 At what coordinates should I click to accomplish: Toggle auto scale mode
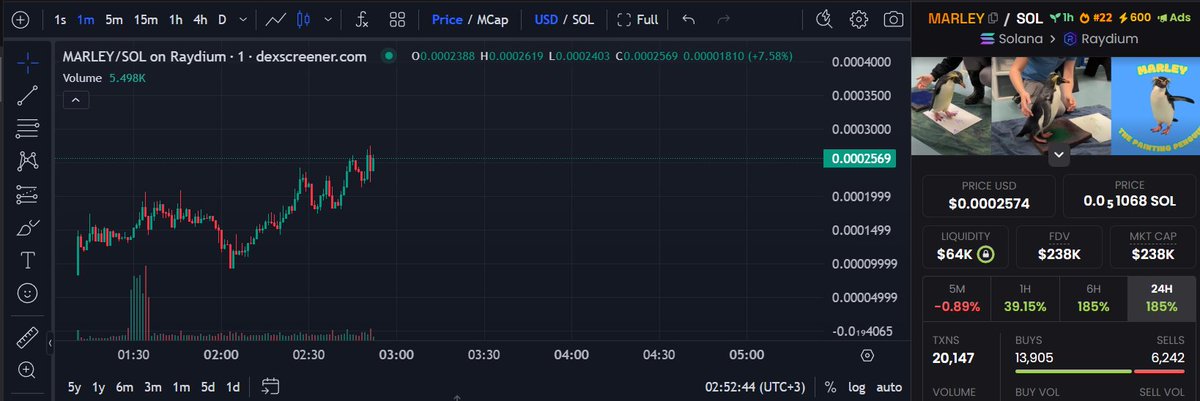[x=889, y=387]
